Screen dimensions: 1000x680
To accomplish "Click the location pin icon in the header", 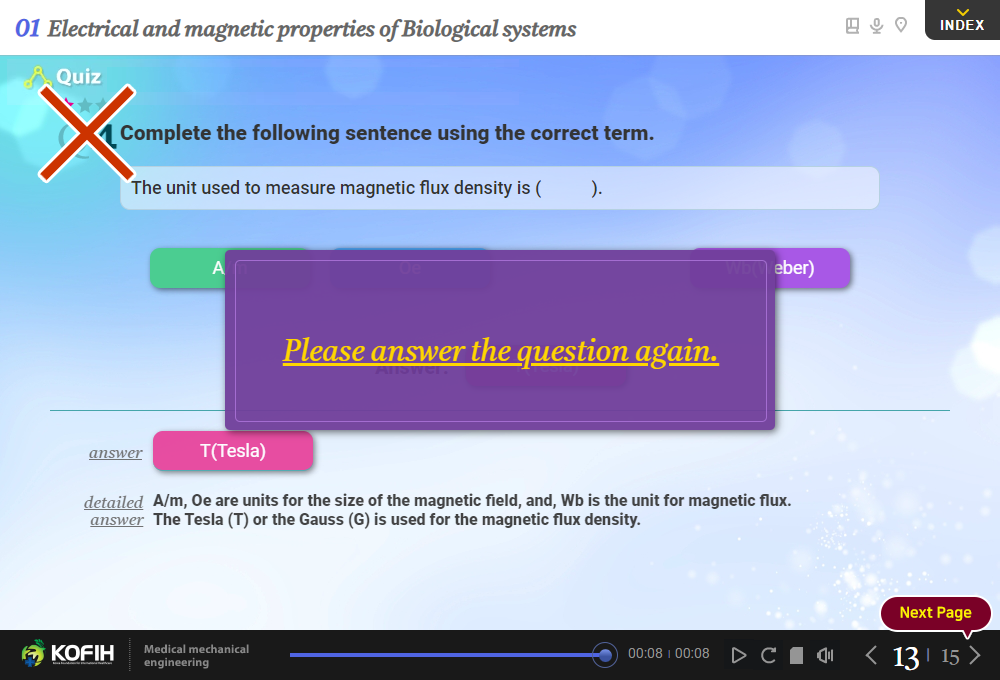I will pyautogui.click(x=901, y=25).
